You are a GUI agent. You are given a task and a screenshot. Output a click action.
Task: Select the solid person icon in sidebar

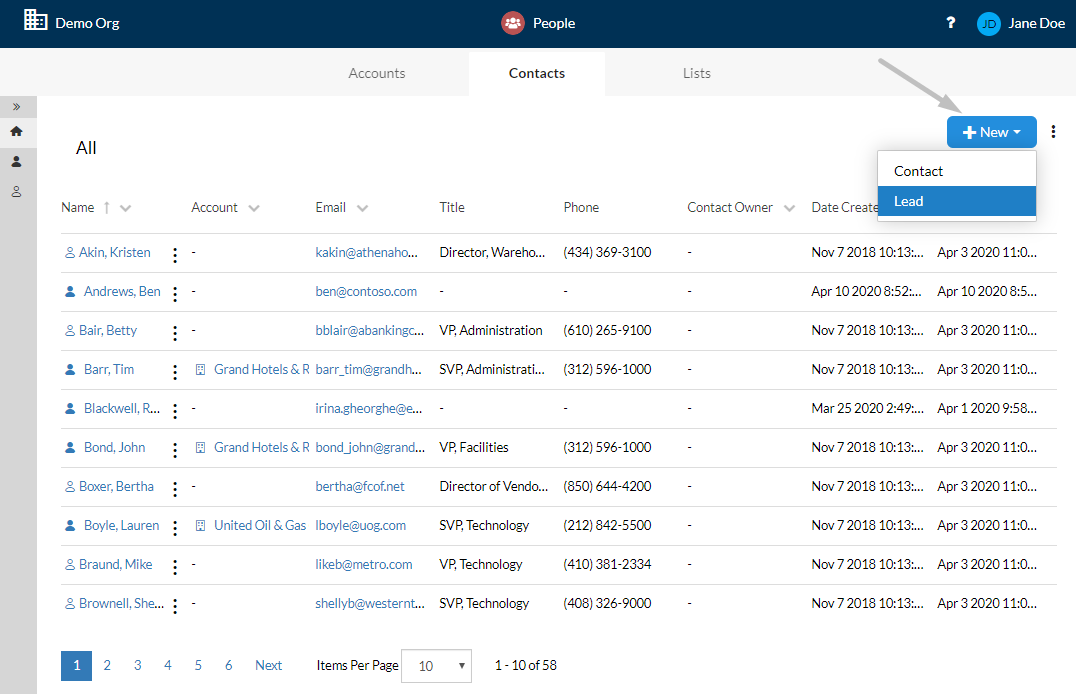pos(16,161)
